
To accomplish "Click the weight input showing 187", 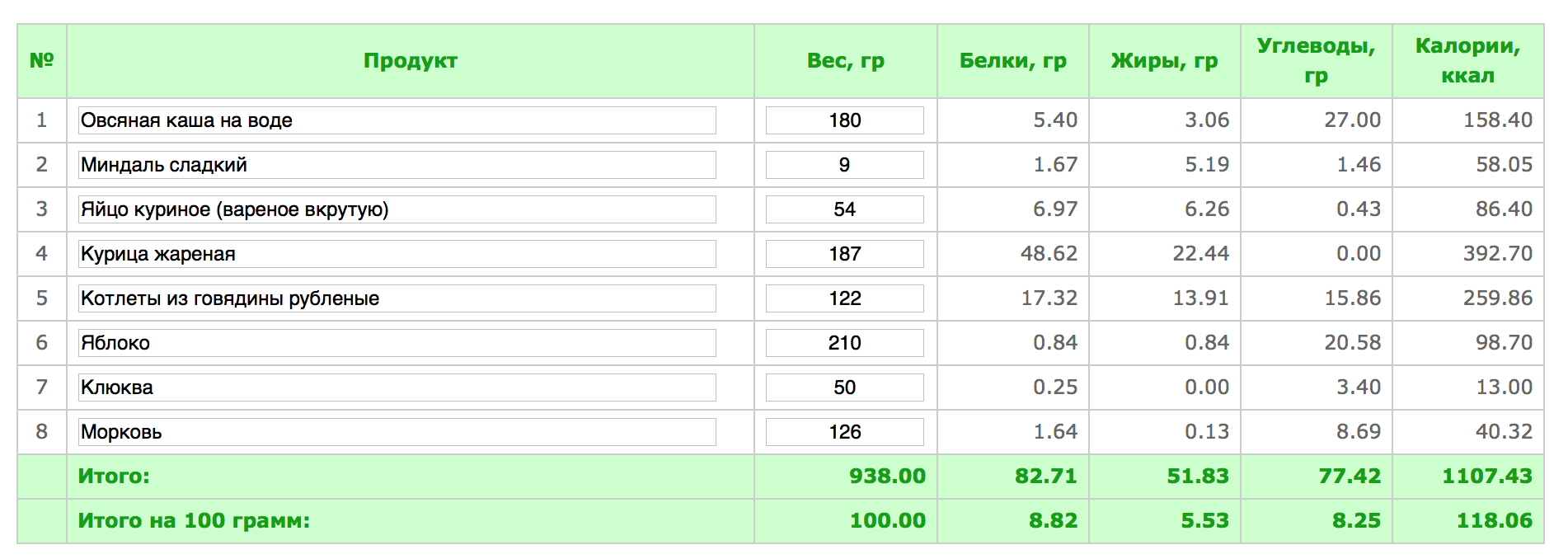I will pyautogui.click(x=844, y=254).
